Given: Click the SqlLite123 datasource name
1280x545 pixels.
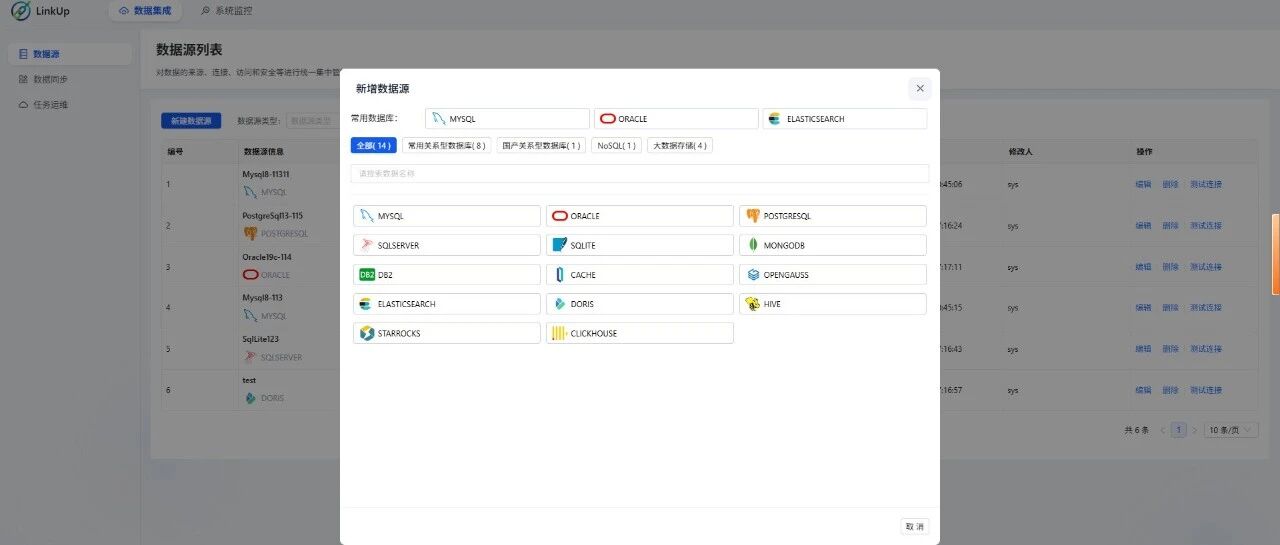Looking at the screenshot, I should coord(261,339).
